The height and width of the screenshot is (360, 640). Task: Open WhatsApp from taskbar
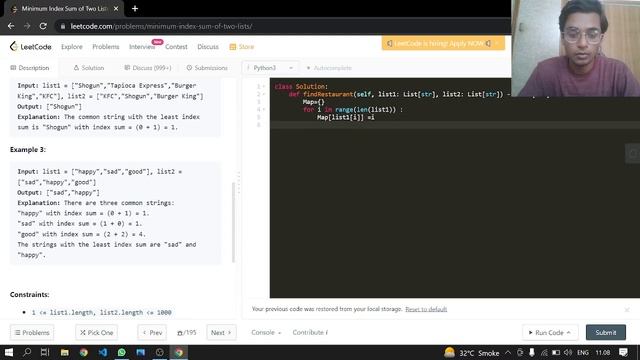coord(122,352)
